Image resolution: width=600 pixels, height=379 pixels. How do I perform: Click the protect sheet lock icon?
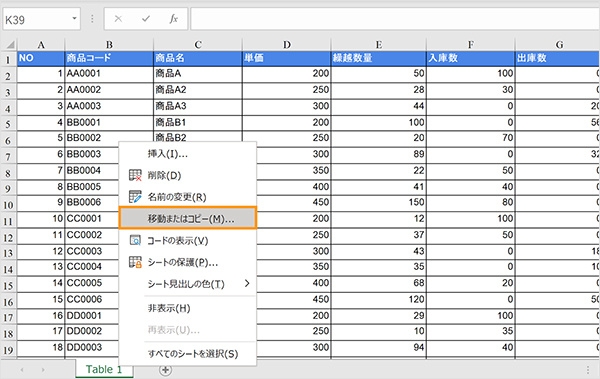(135, 262)
